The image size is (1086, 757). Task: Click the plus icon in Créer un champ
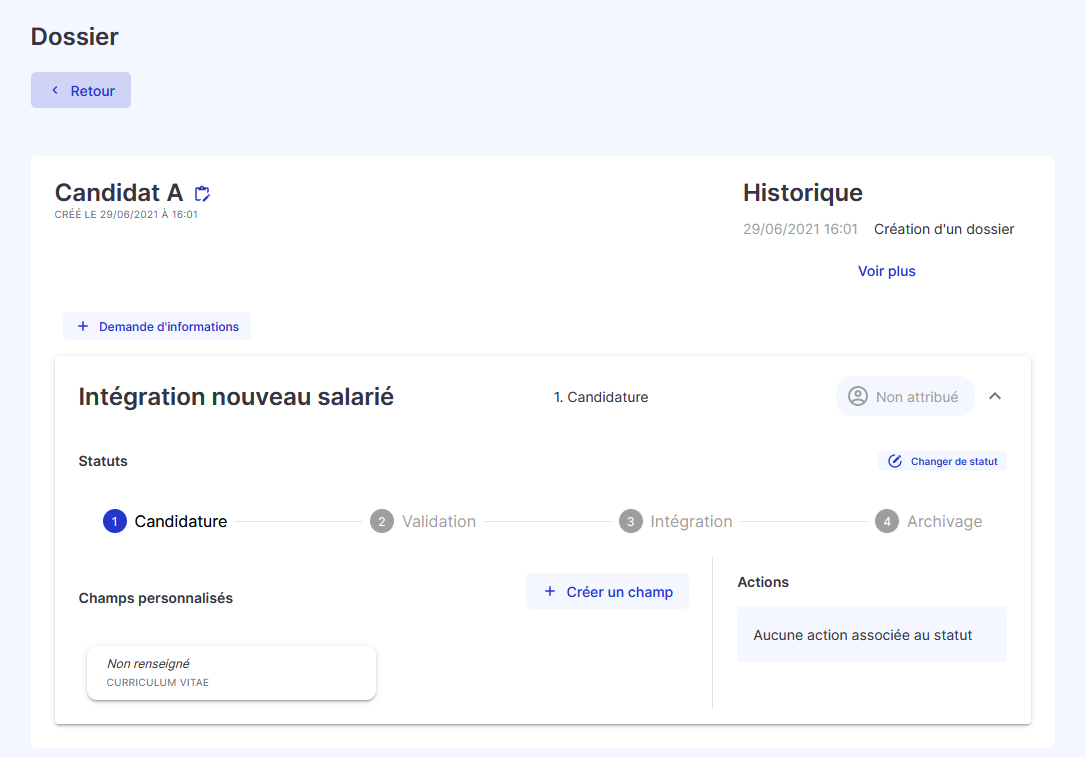pyautogui.click(x=549, y=591)
